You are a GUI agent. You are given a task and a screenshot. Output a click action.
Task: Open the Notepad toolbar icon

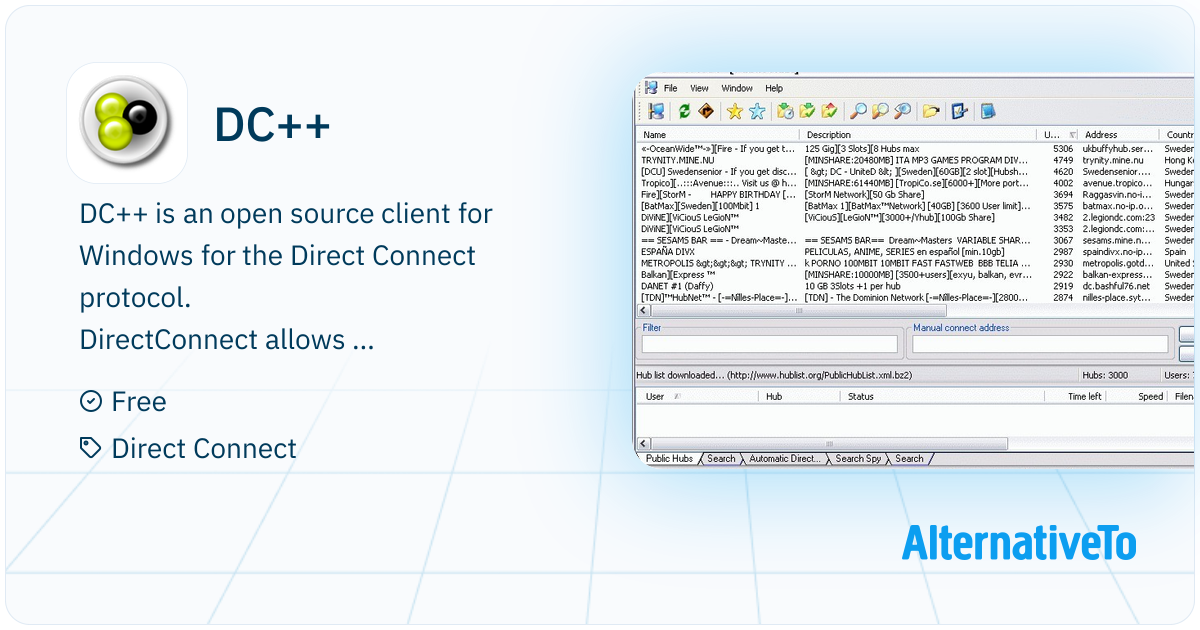point(988,111)
